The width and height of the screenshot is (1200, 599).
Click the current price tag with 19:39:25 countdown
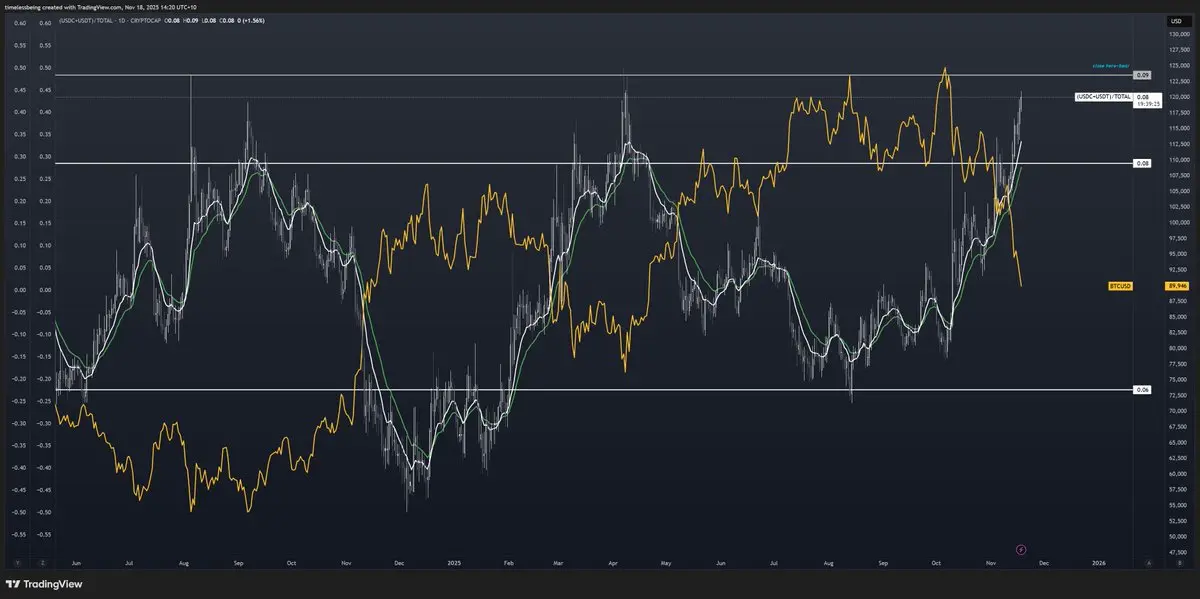pos(1148,100)
